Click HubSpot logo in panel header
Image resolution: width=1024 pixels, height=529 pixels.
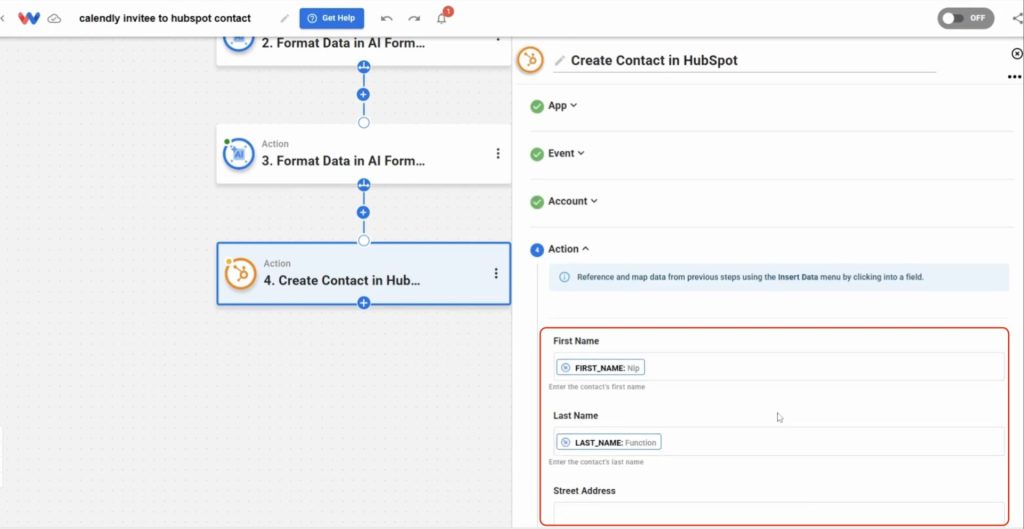(x=530, y=60)
